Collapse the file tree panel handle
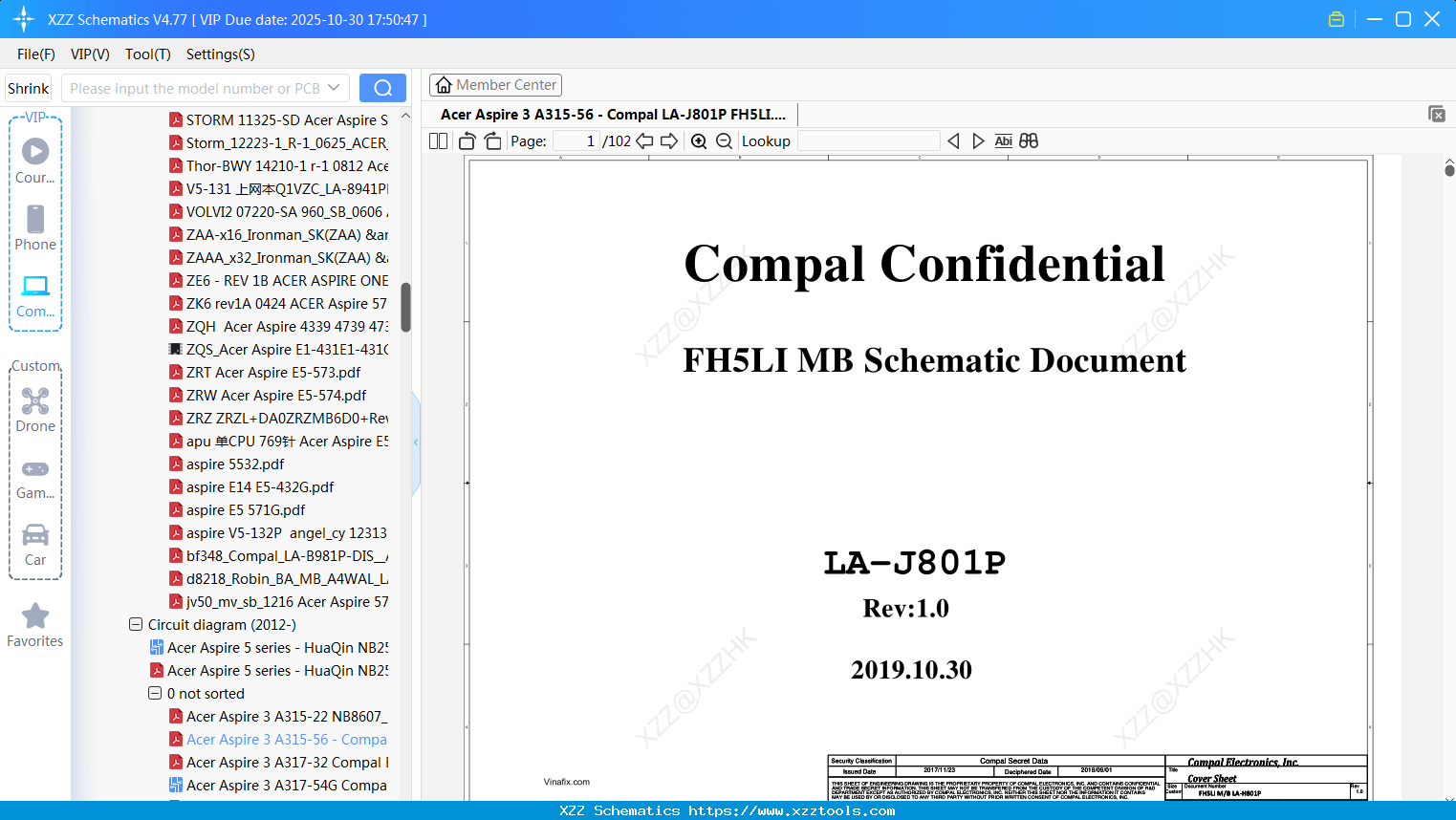The height and width of the screenshot is (820, 1456). 416,442
